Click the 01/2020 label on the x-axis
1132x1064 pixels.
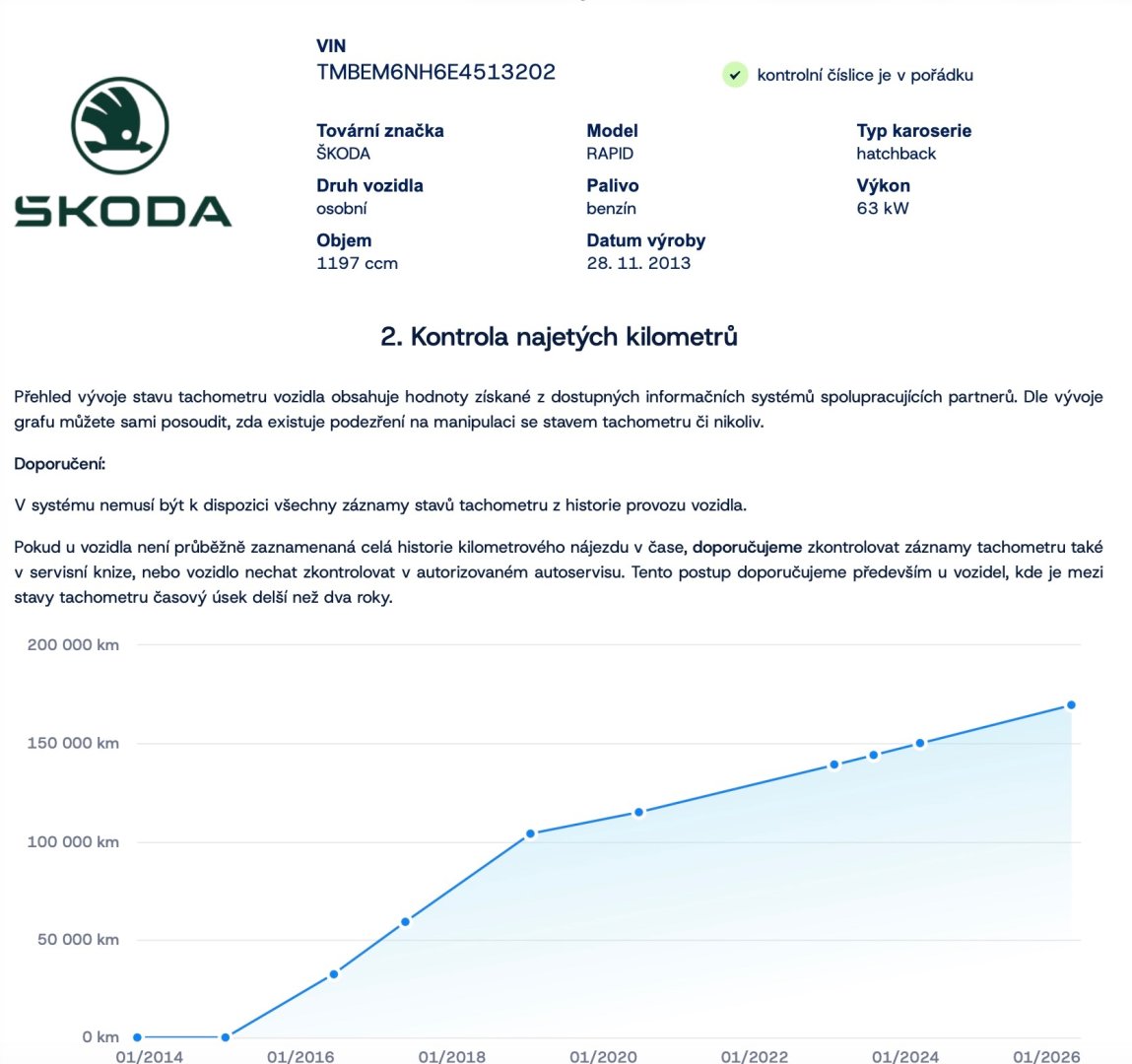[x=603, y=1056]
